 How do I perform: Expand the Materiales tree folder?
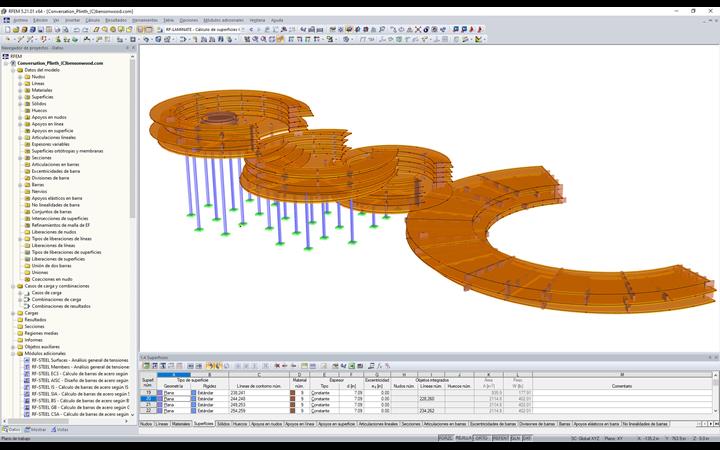point(20,90)
